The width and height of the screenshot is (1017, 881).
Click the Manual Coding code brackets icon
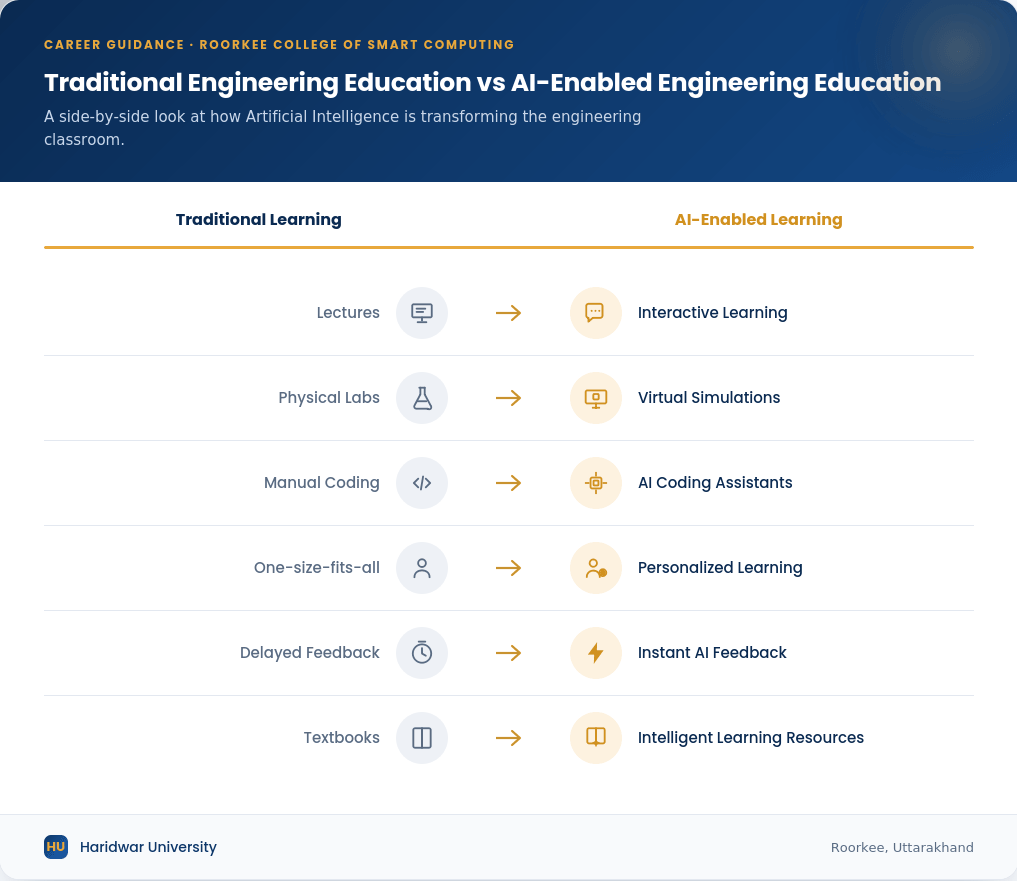(422, 483)
